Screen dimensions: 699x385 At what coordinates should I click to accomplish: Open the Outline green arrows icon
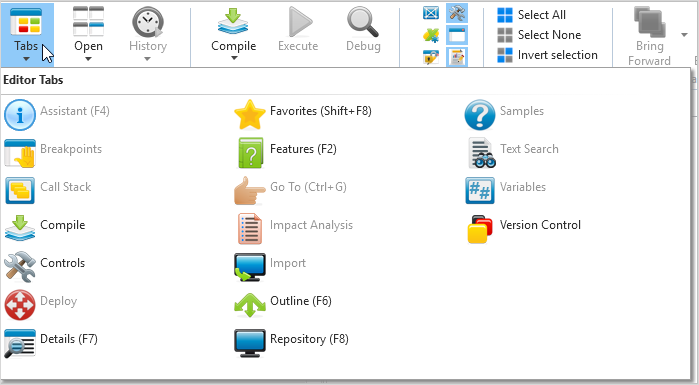(250, 305)
